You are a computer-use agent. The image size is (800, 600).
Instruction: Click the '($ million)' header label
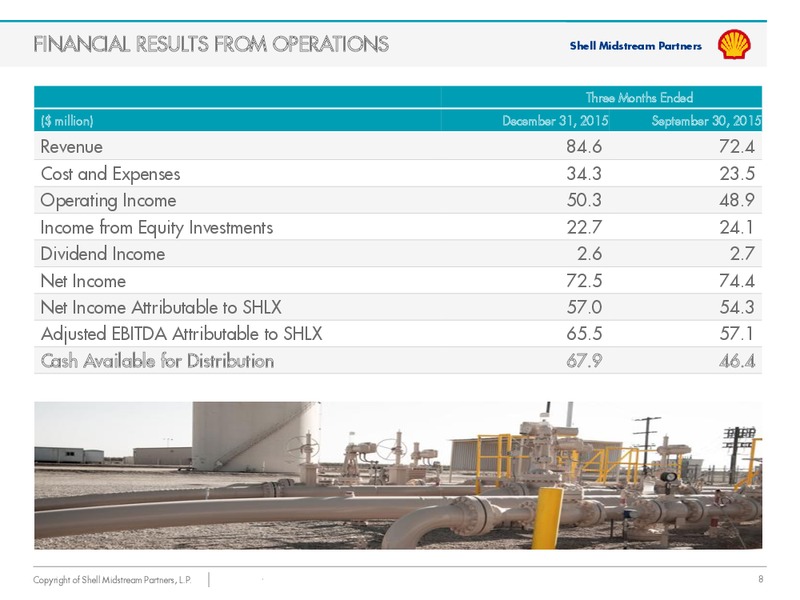point(67,121)
